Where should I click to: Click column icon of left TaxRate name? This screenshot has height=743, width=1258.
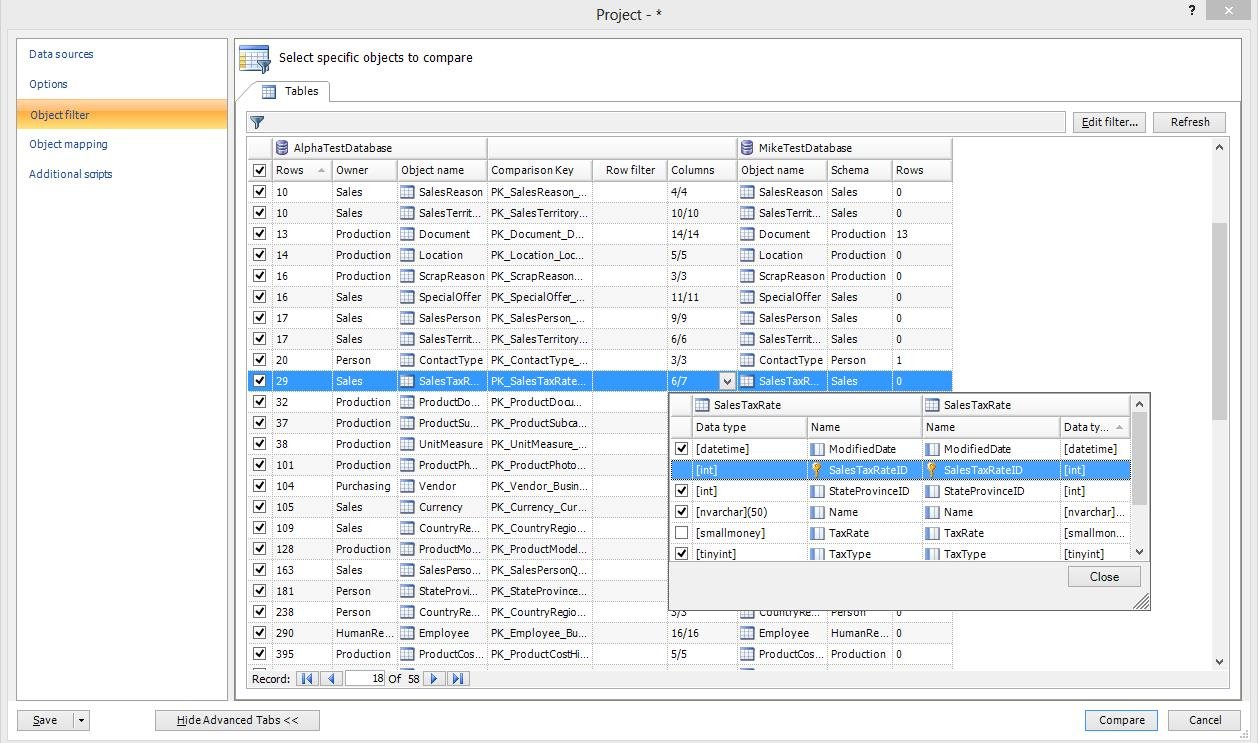pyautogui.click(x=816, y=533)
